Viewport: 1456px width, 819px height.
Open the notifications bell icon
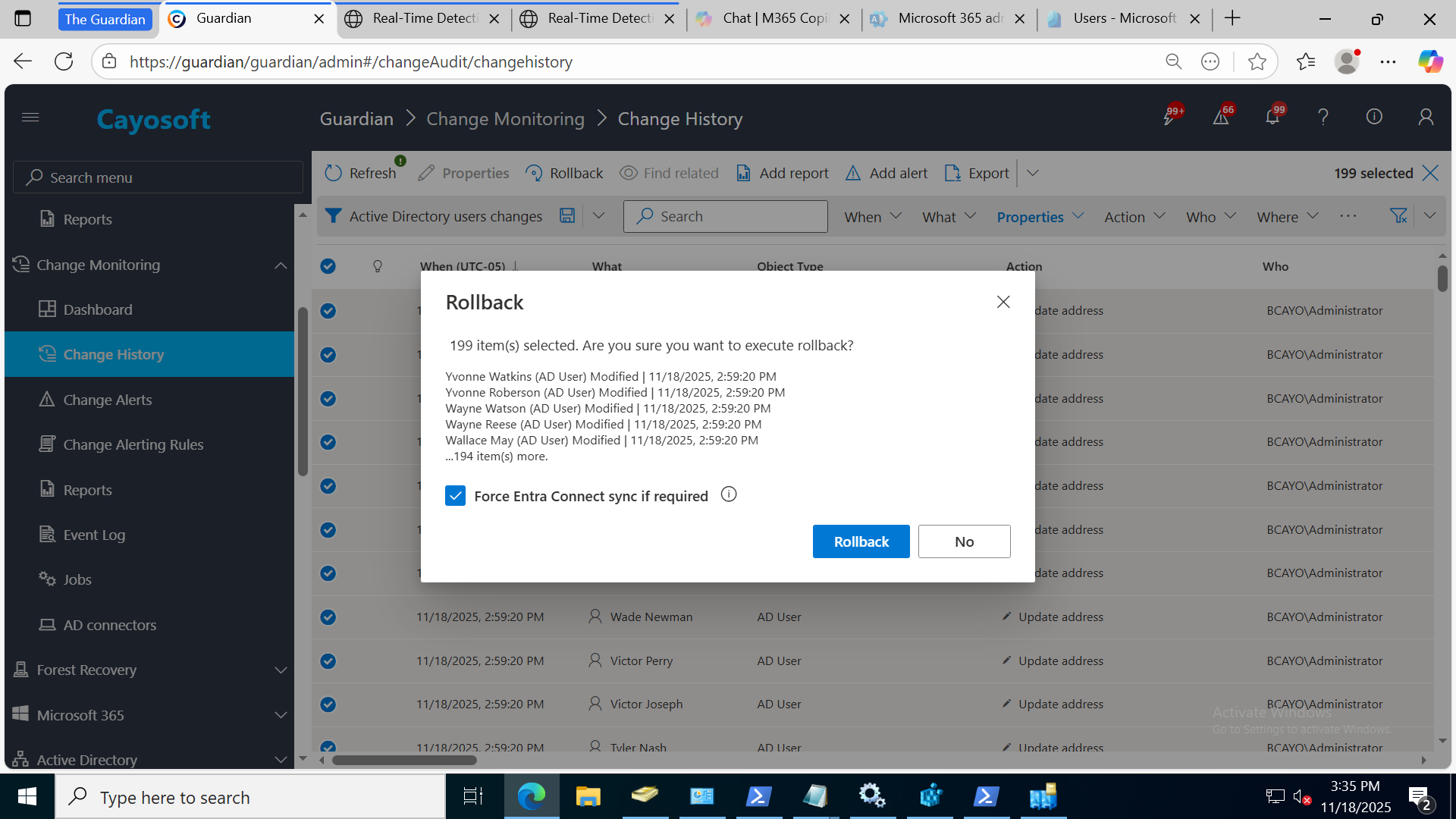(x=1272, y=117)
